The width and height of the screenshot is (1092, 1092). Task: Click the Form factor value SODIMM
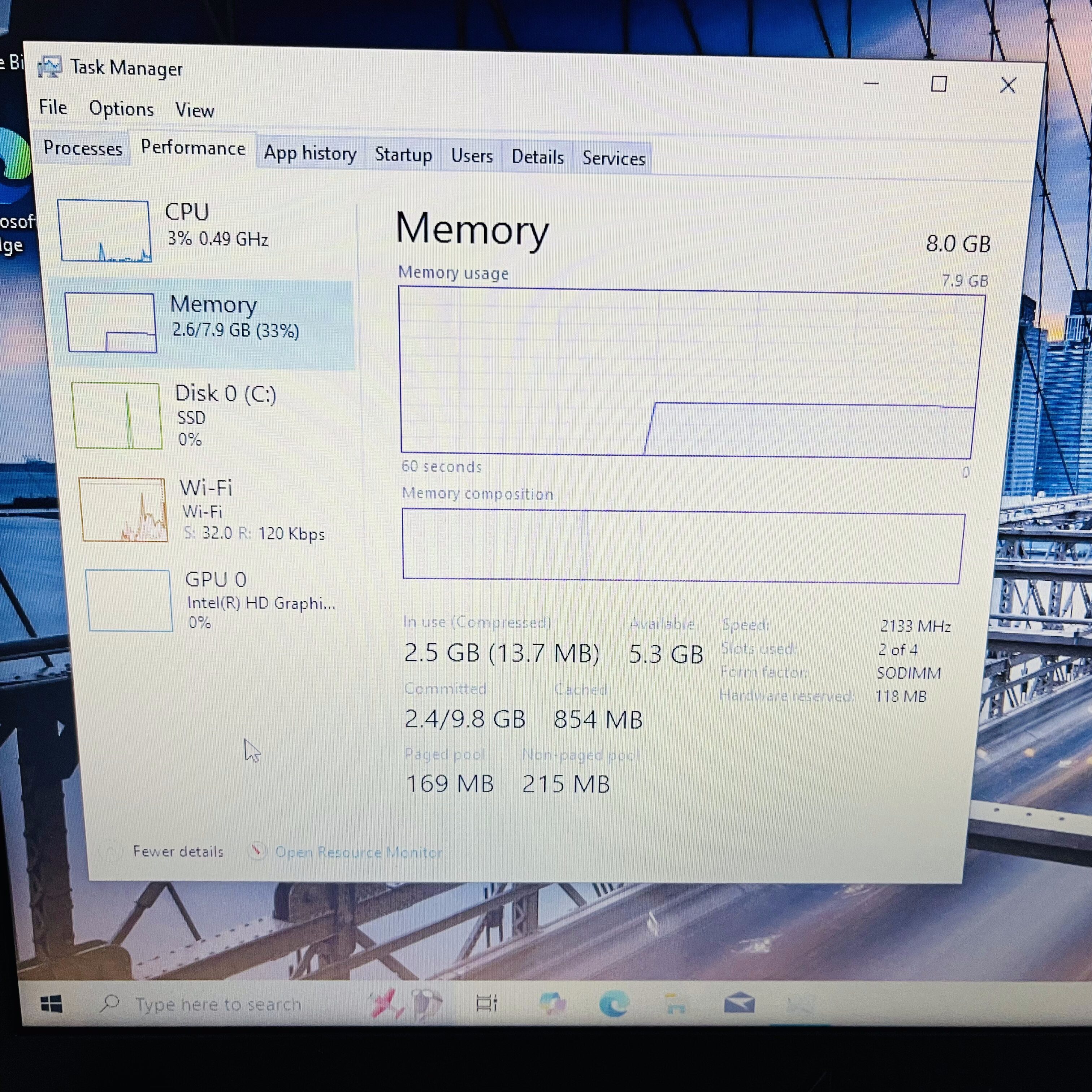tap(909, 673)
